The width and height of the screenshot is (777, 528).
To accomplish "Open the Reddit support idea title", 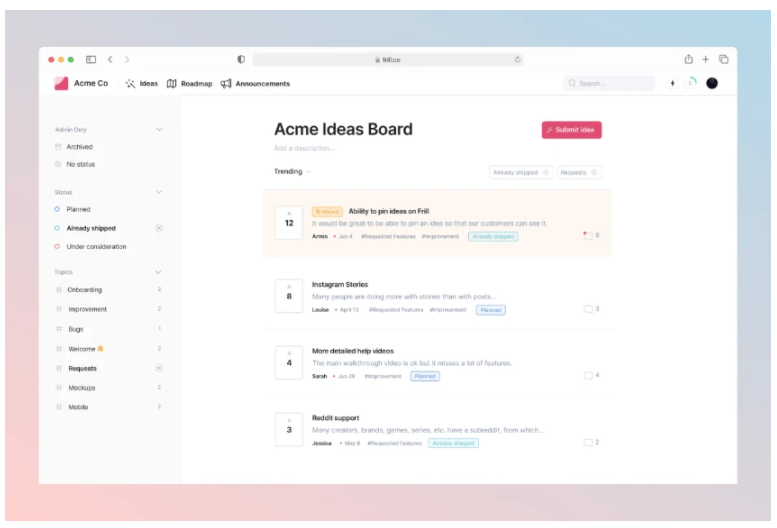I will 335,418.
